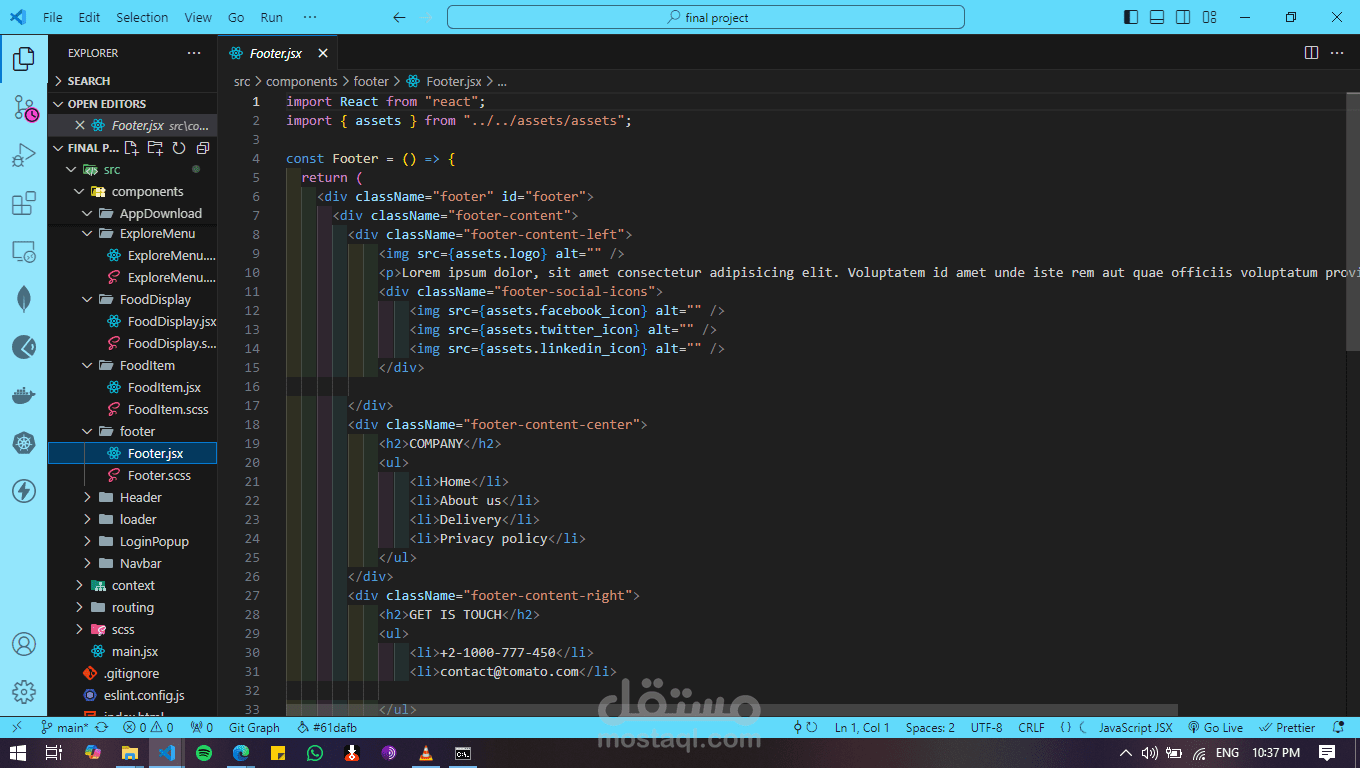Open VLC from the Windows taskbar
This screenshot has height=768, width=1360.
click(425, 753)
